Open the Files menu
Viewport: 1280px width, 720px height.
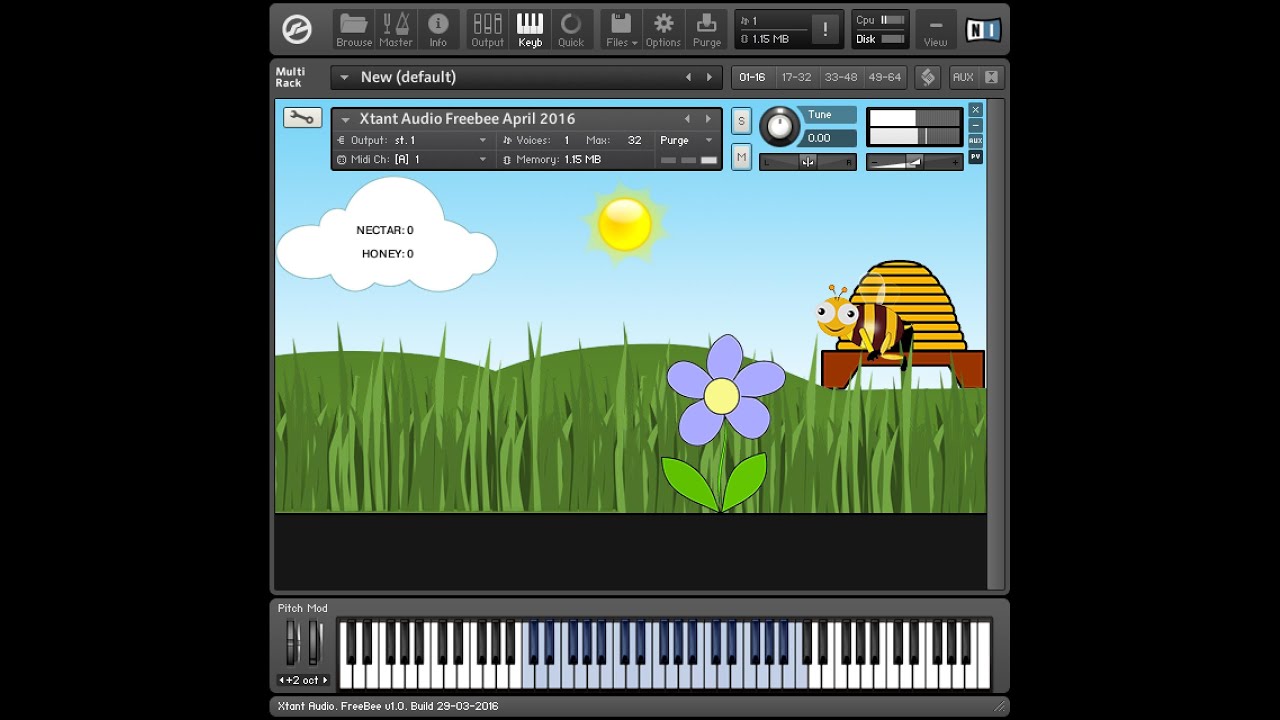click(x=621, y=30)
